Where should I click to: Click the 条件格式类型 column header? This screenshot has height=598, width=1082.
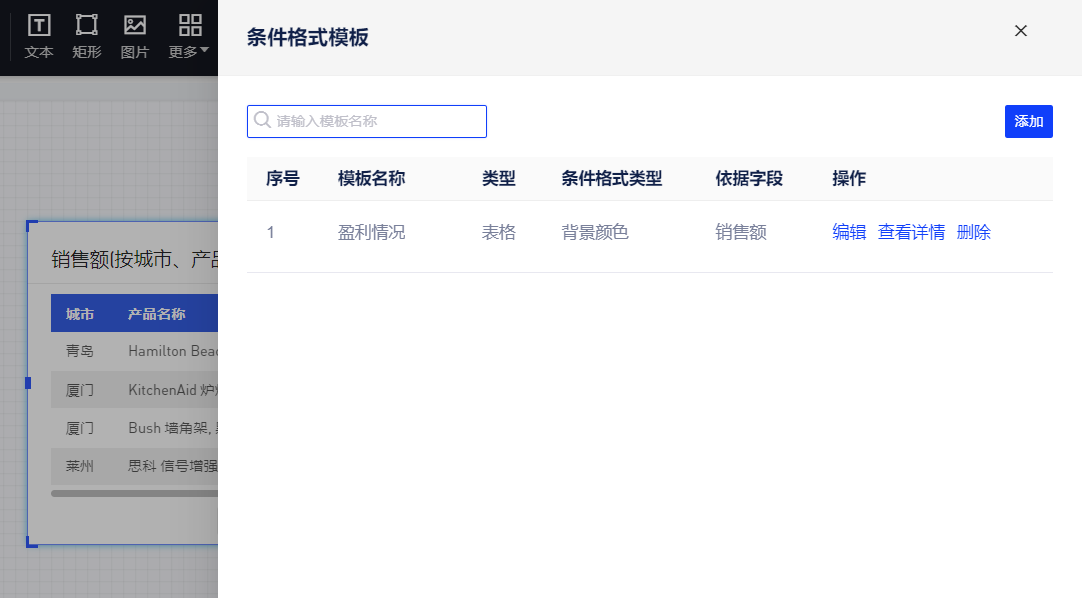[611, 179]
